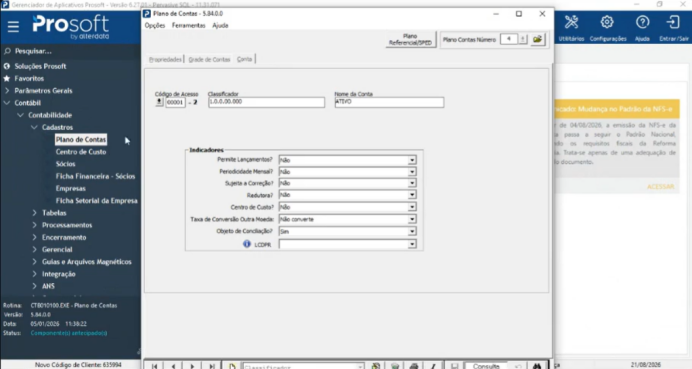Open the Permite Lançamentos? dropdown
Image resolution: width=692 pixels, height=369 pixels.
[x=412, y=160]
